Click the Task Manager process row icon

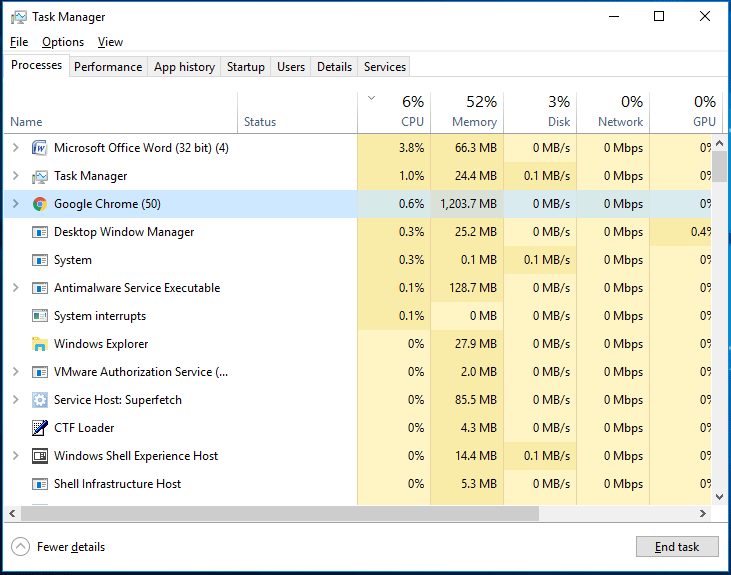click(40, 176)
